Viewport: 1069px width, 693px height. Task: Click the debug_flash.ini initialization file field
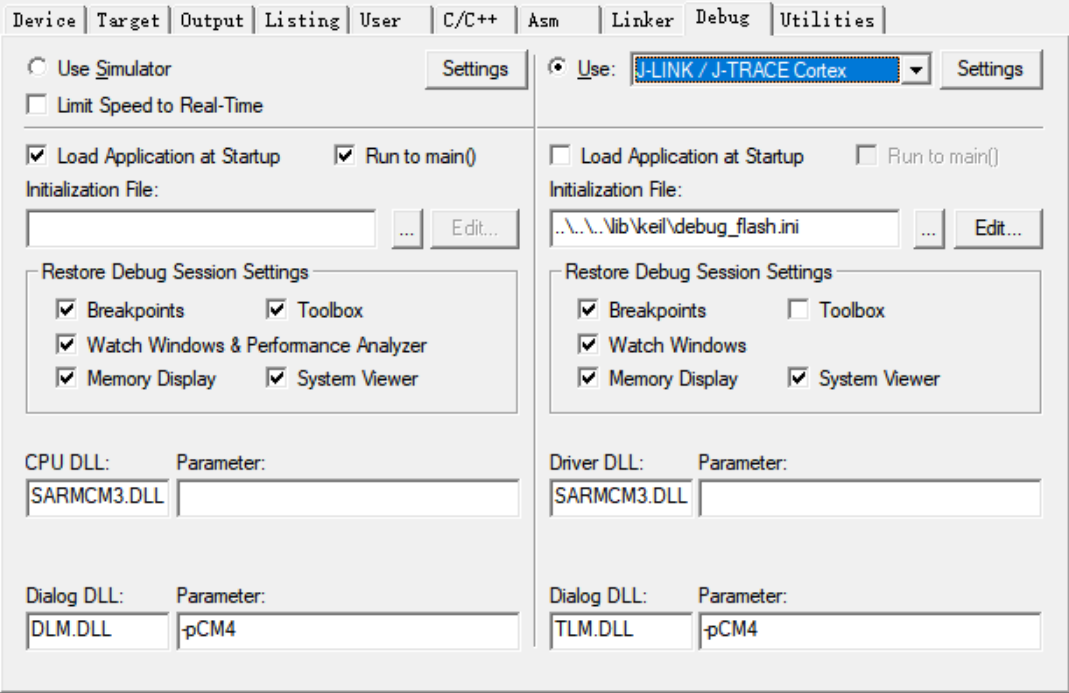(722, 228)
